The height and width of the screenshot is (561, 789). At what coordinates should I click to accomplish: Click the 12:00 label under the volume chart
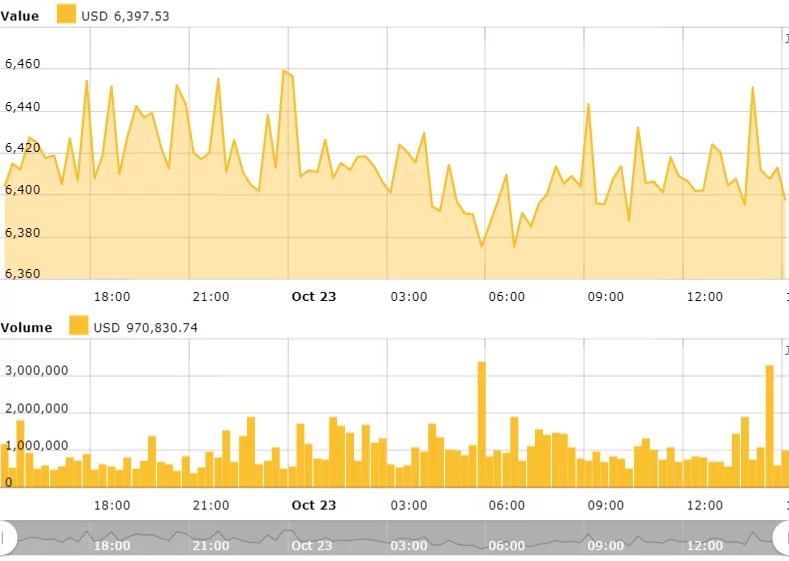coord(704,505)
